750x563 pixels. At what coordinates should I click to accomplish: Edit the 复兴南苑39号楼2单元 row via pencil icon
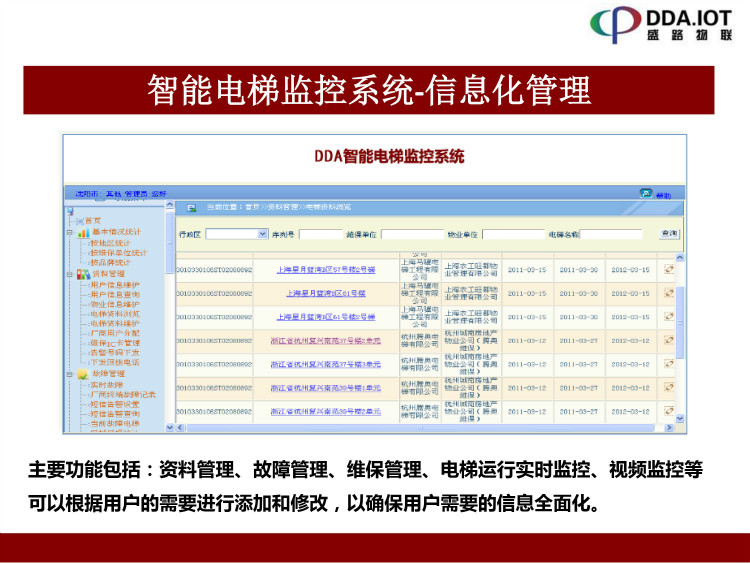tap(669, 410)
